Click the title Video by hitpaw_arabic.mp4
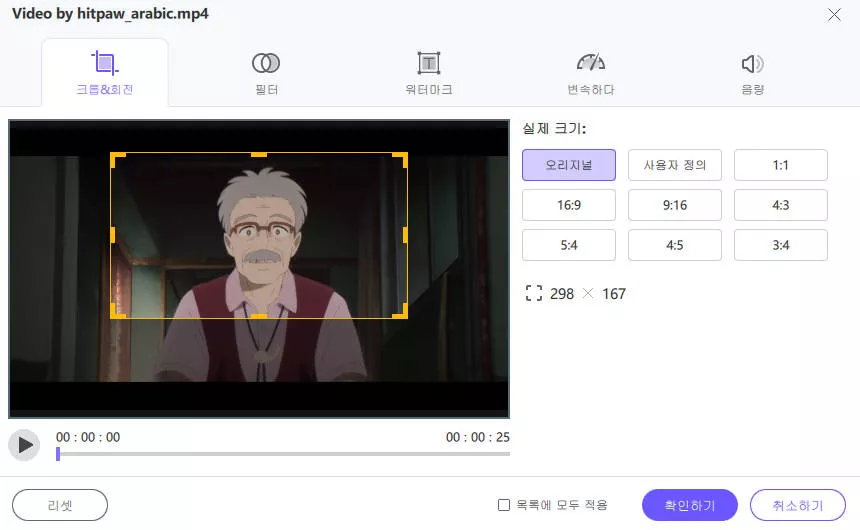The width and height of the screenshot is (860, 530). [x=110, y=14]
